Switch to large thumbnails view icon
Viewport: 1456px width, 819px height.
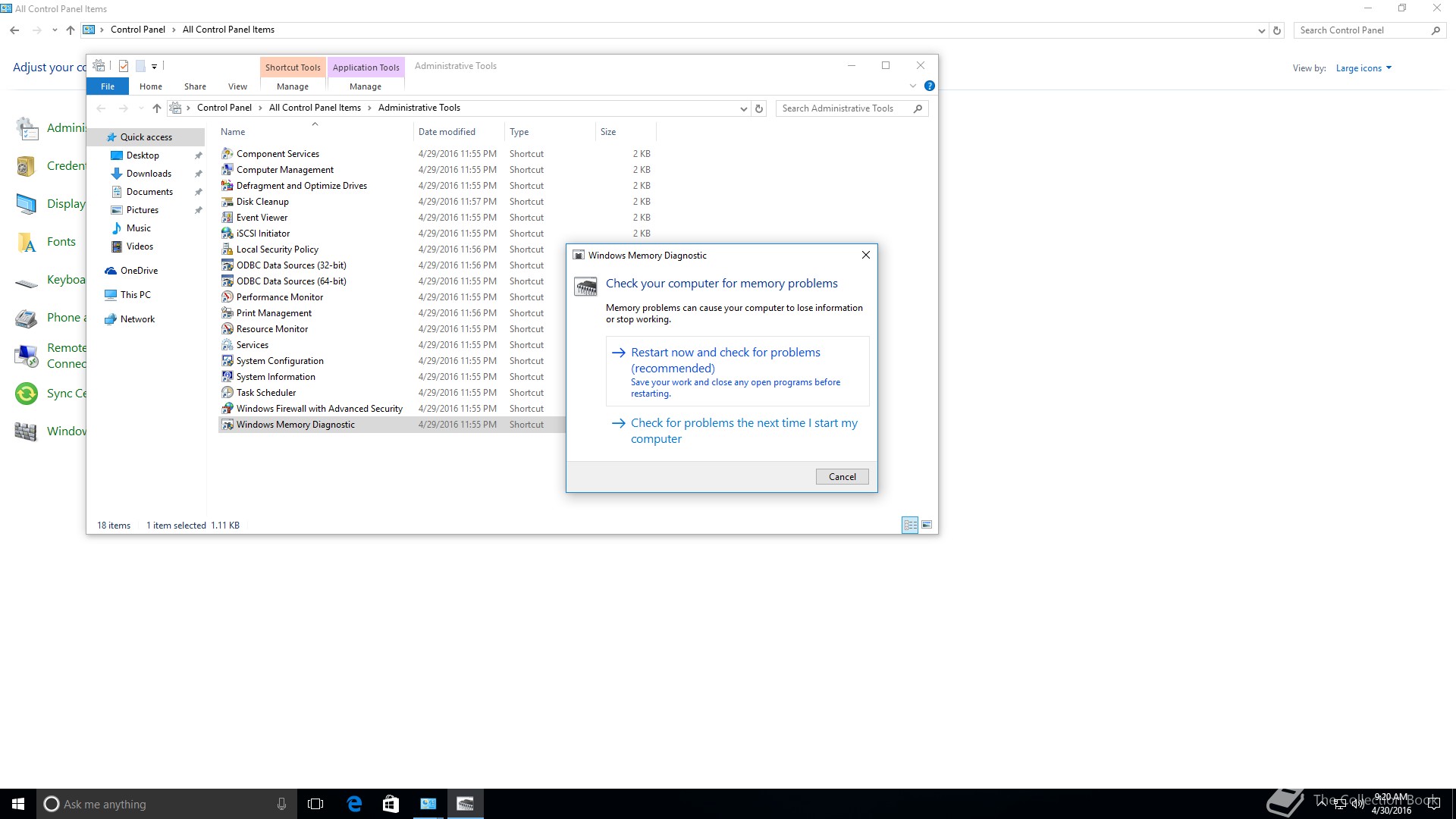[927, 525]
